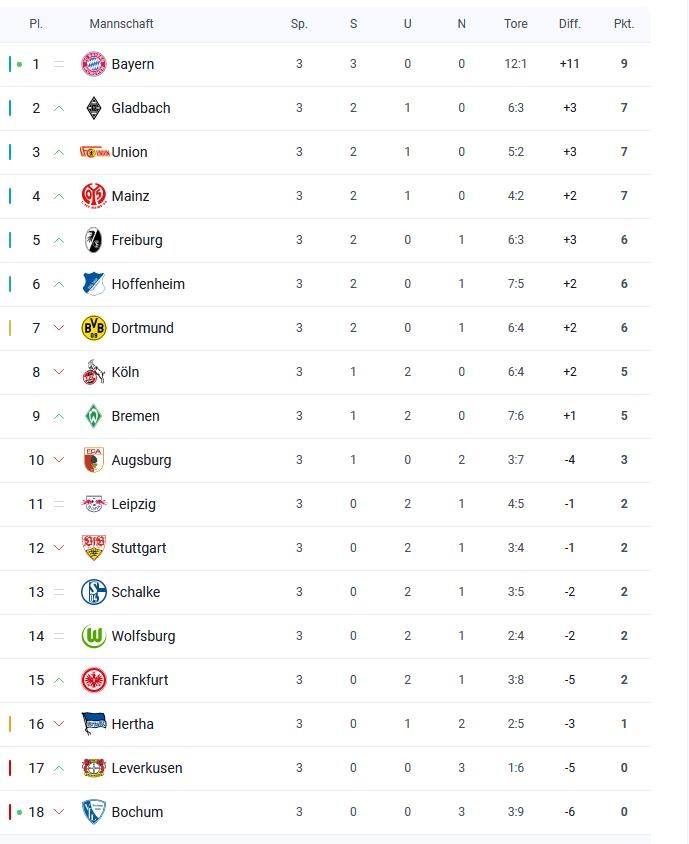This screenshot has width=689, height=844.
Task: Click Union's upward trend arrow
Action: [x=59, y=153]
